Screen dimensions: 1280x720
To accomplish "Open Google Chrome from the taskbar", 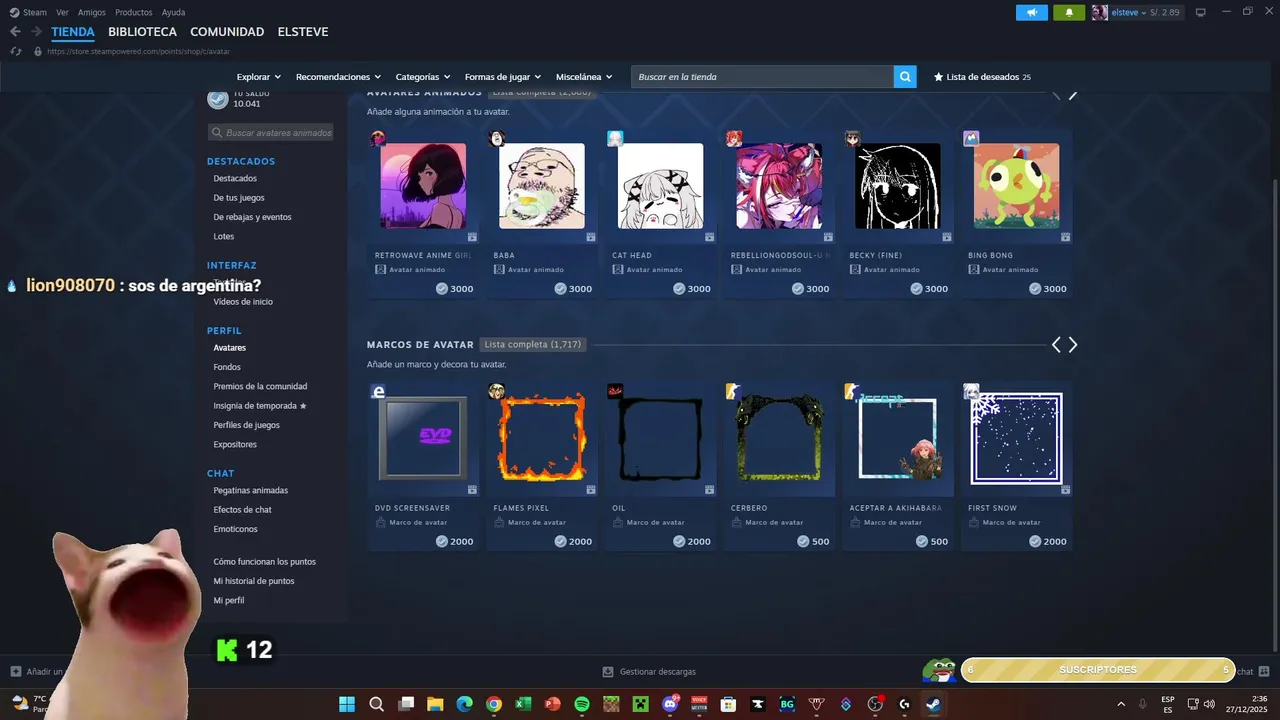I will 494,704.
